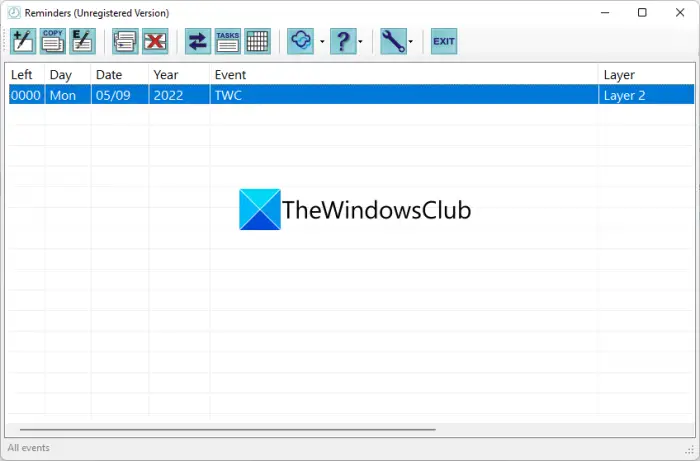Click the question mark help icon
The height and width of the screenshot is (461, 700).
[x=343, y=42]
